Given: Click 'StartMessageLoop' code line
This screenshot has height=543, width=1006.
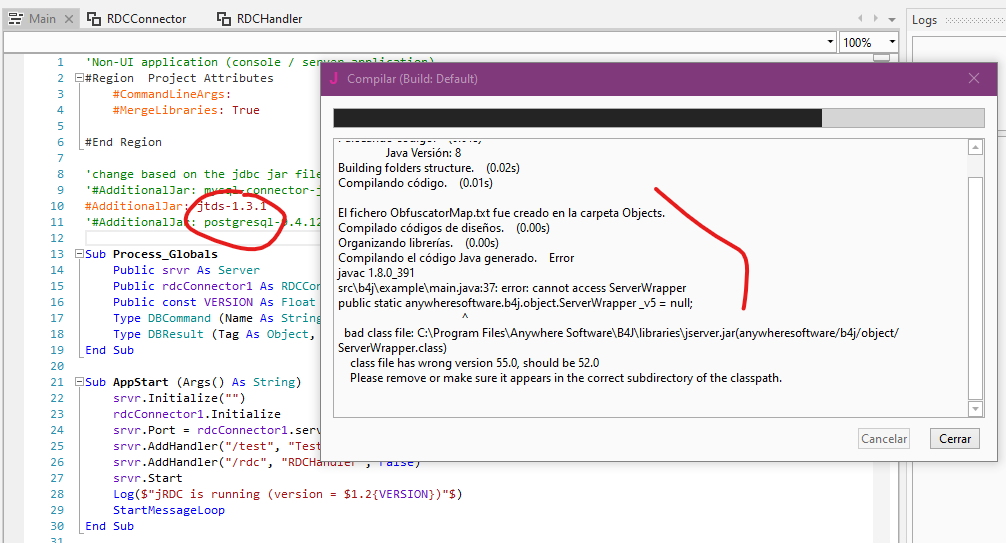Looking at the screenshot, I should 169,510.
